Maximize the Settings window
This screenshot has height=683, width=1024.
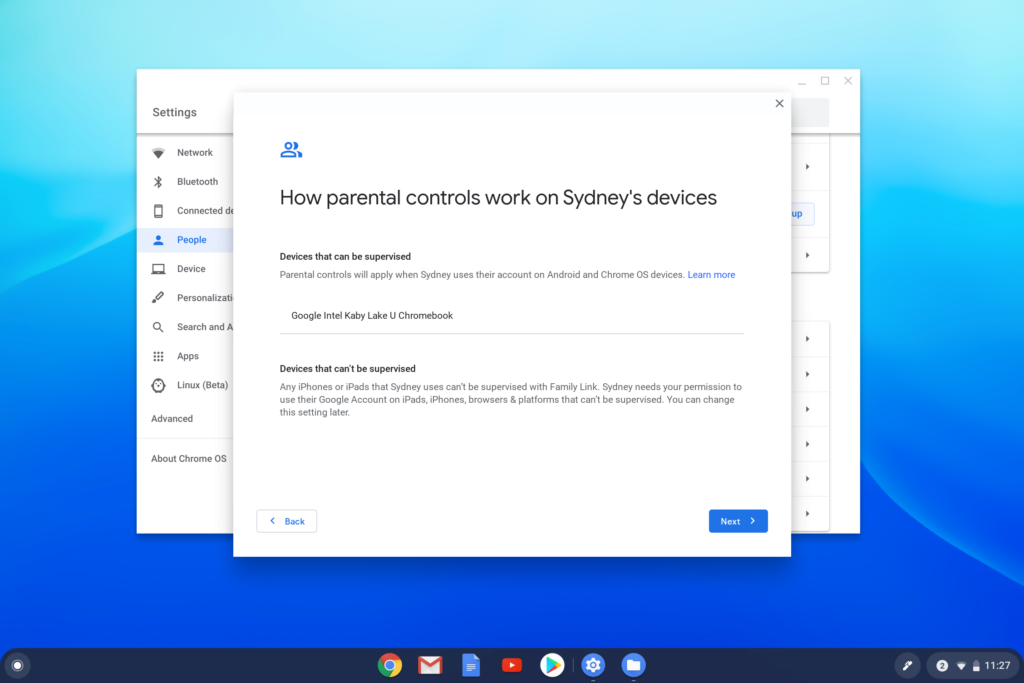(x=825, y=81)
